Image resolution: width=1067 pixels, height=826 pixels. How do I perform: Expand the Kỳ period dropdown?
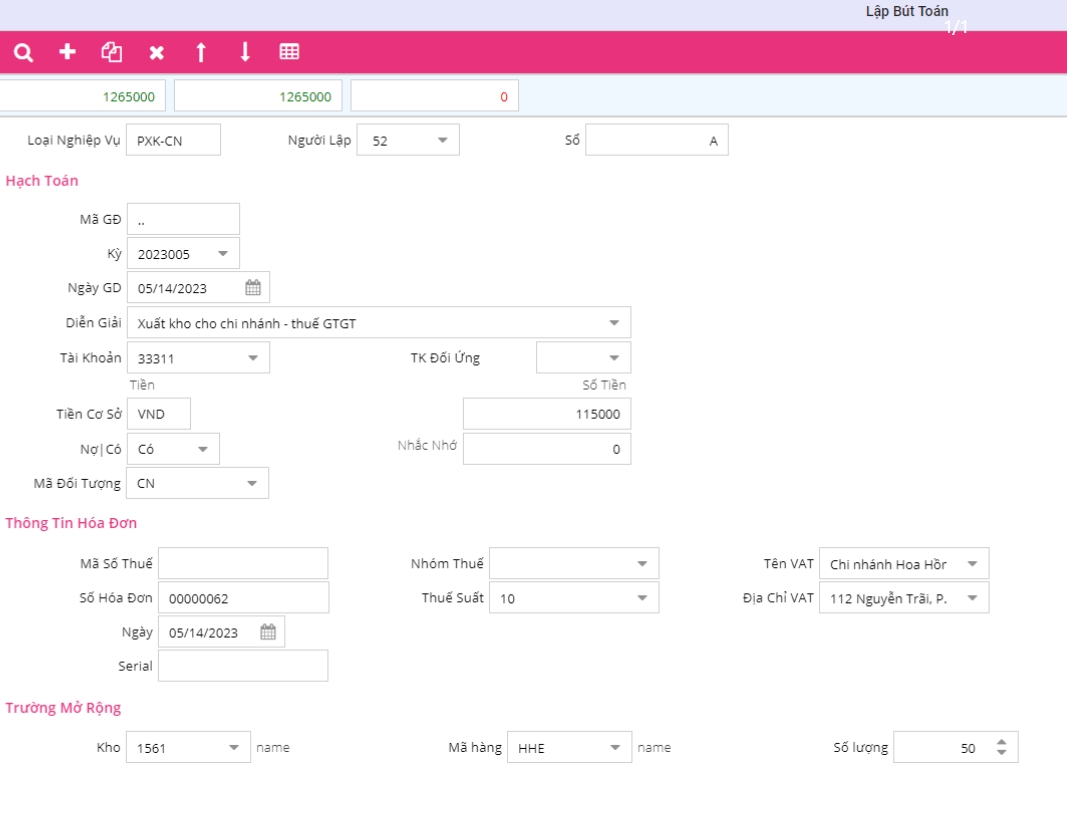[222, 254]
